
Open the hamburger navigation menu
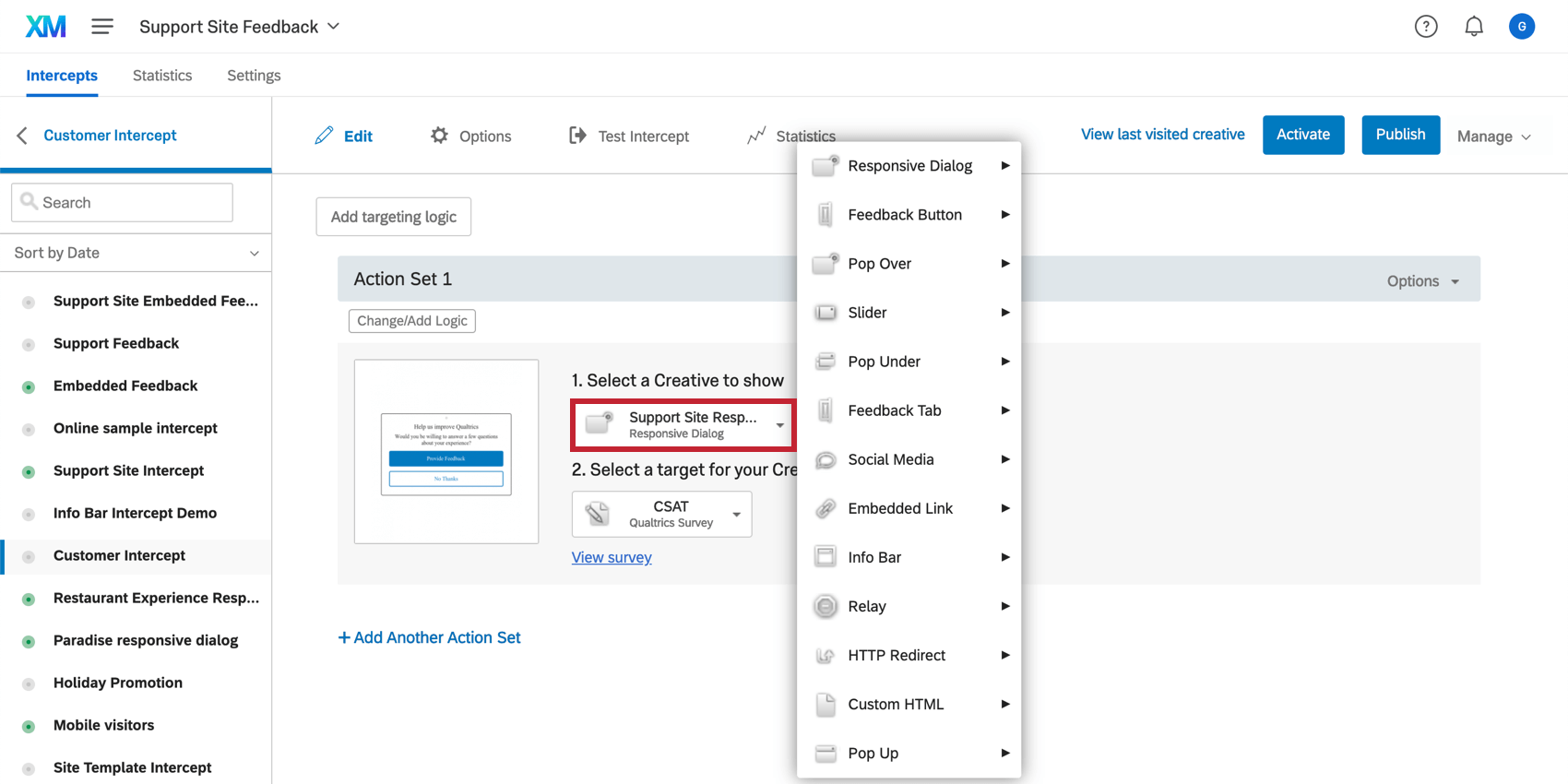coord(102,27)
